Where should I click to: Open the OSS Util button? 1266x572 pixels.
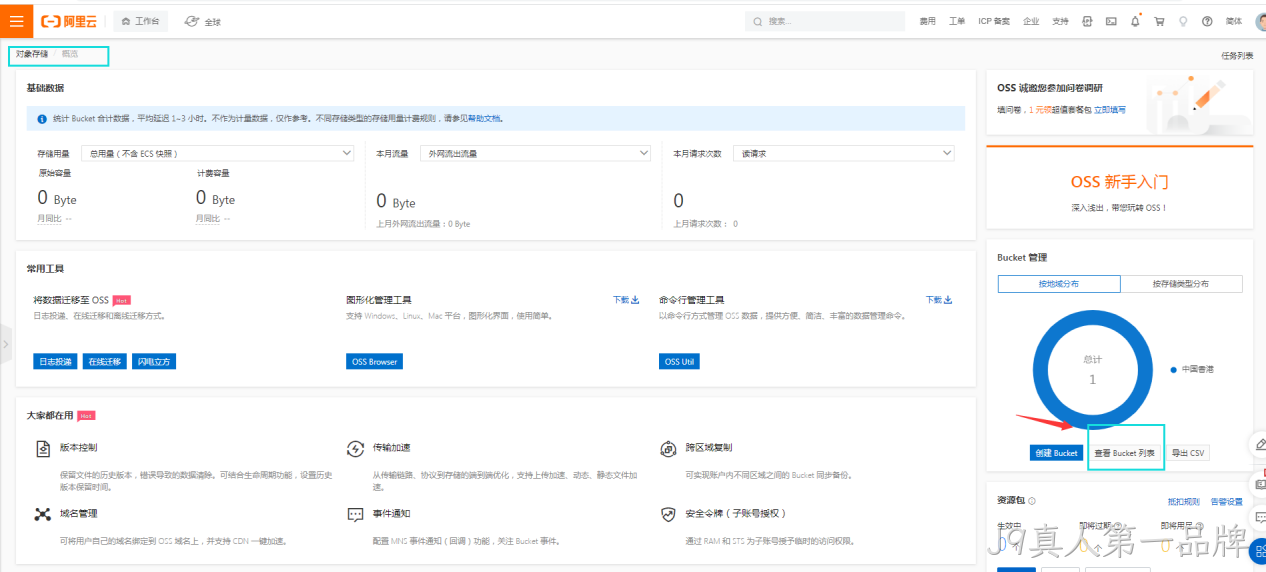click(680, 361)
